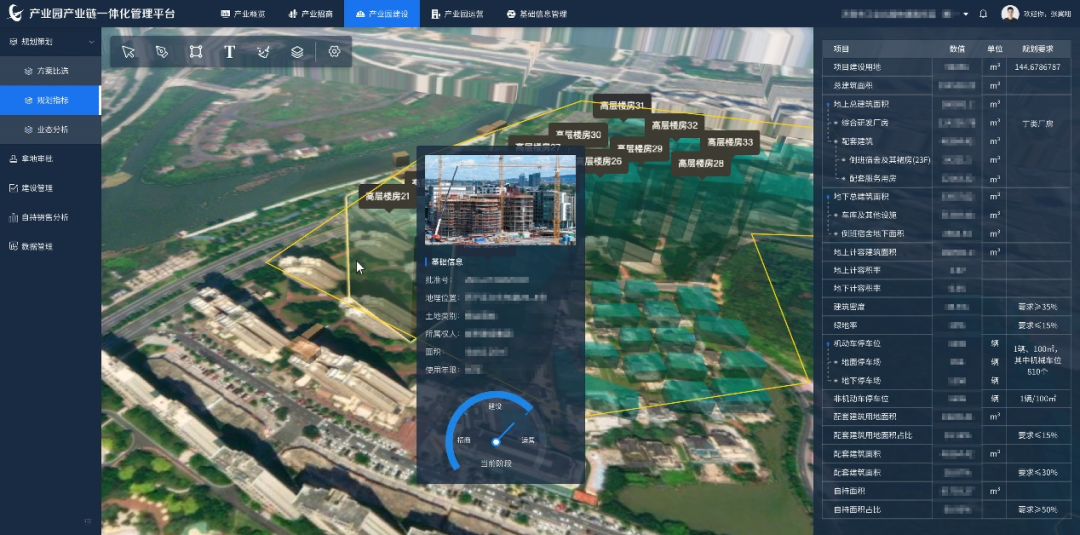Open 方案比选 in the sidebar
Image resolution: width=1080 pixels, height=535 pixels.
click(52, 71)
